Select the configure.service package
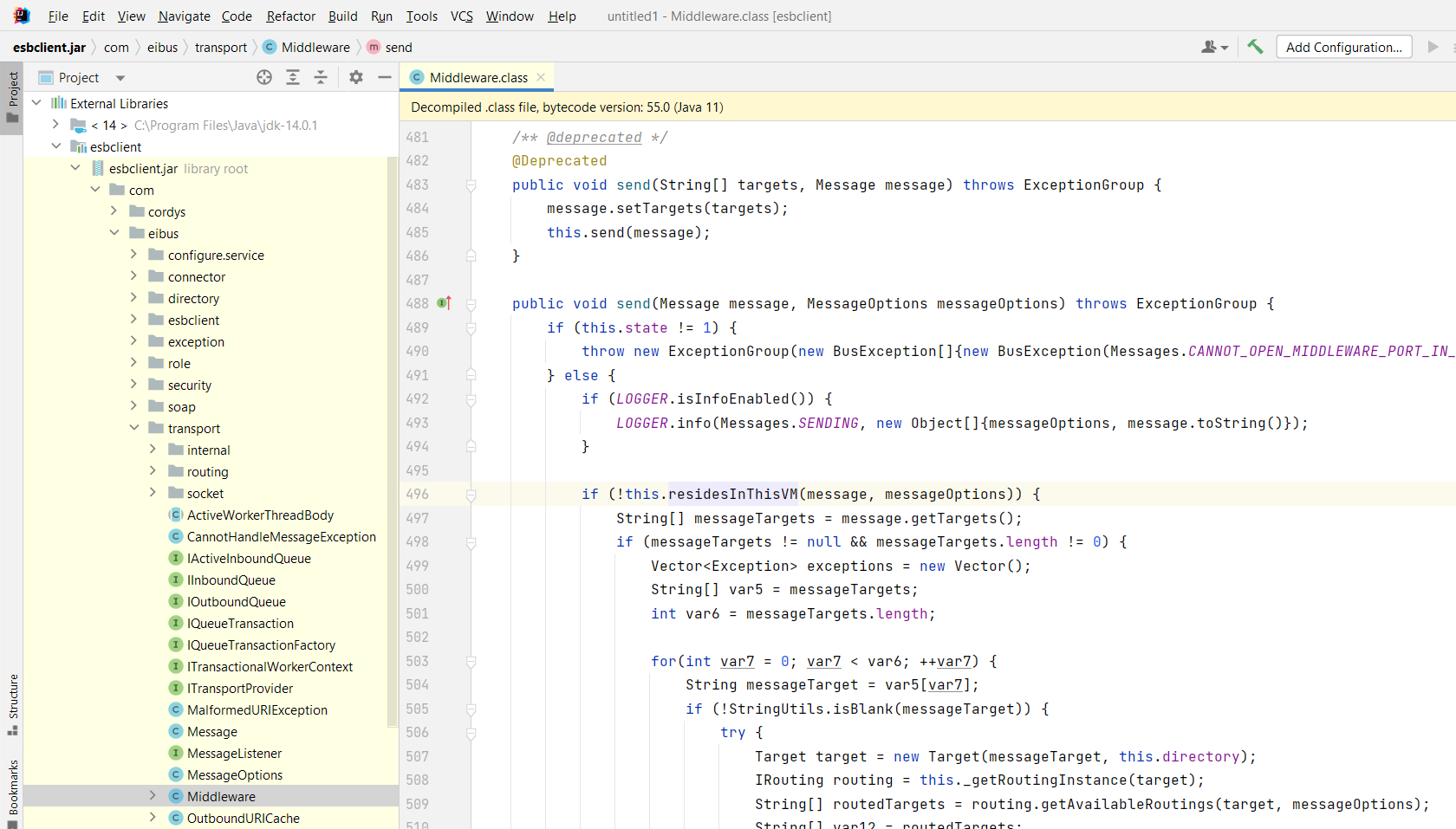Screen dimensions: 1456x829 point(216,255)
